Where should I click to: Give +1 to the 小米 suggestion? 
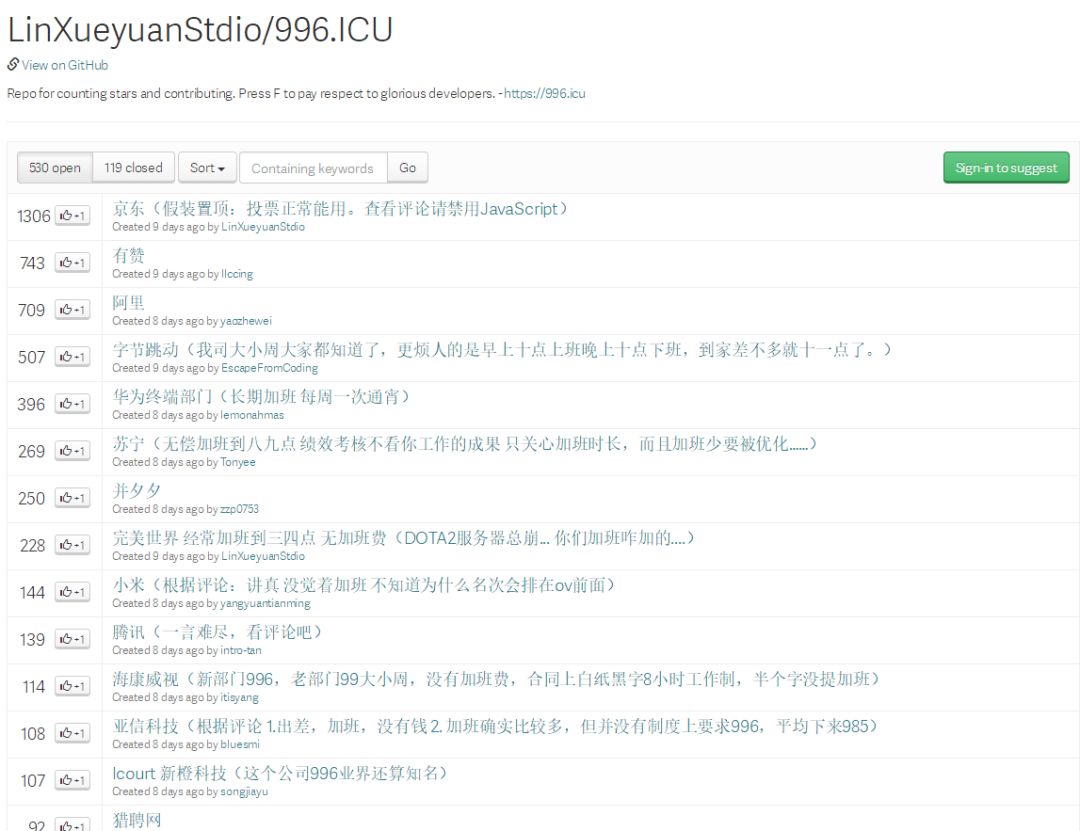click(72, 592)
